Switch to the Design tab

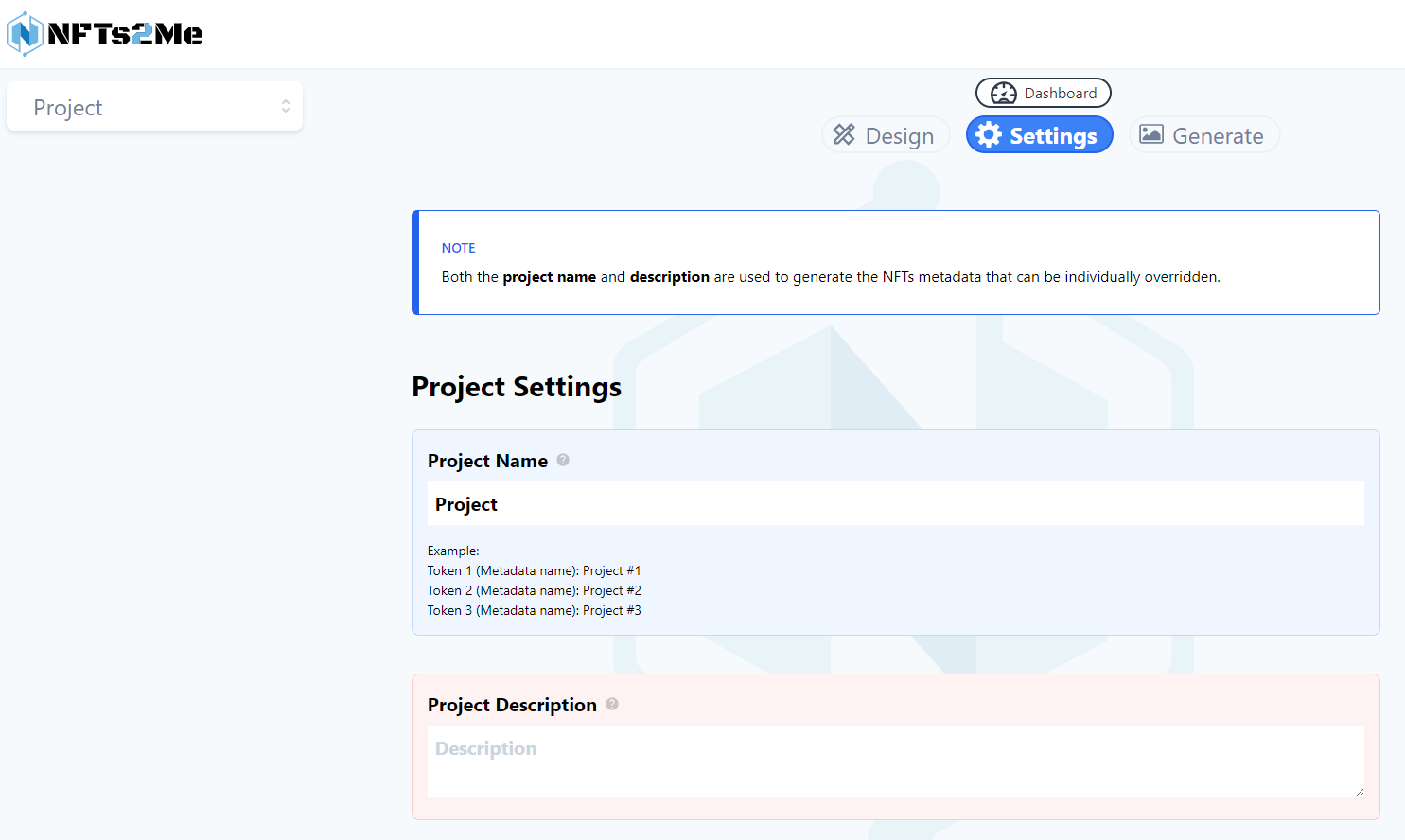(x=899, y=136)
